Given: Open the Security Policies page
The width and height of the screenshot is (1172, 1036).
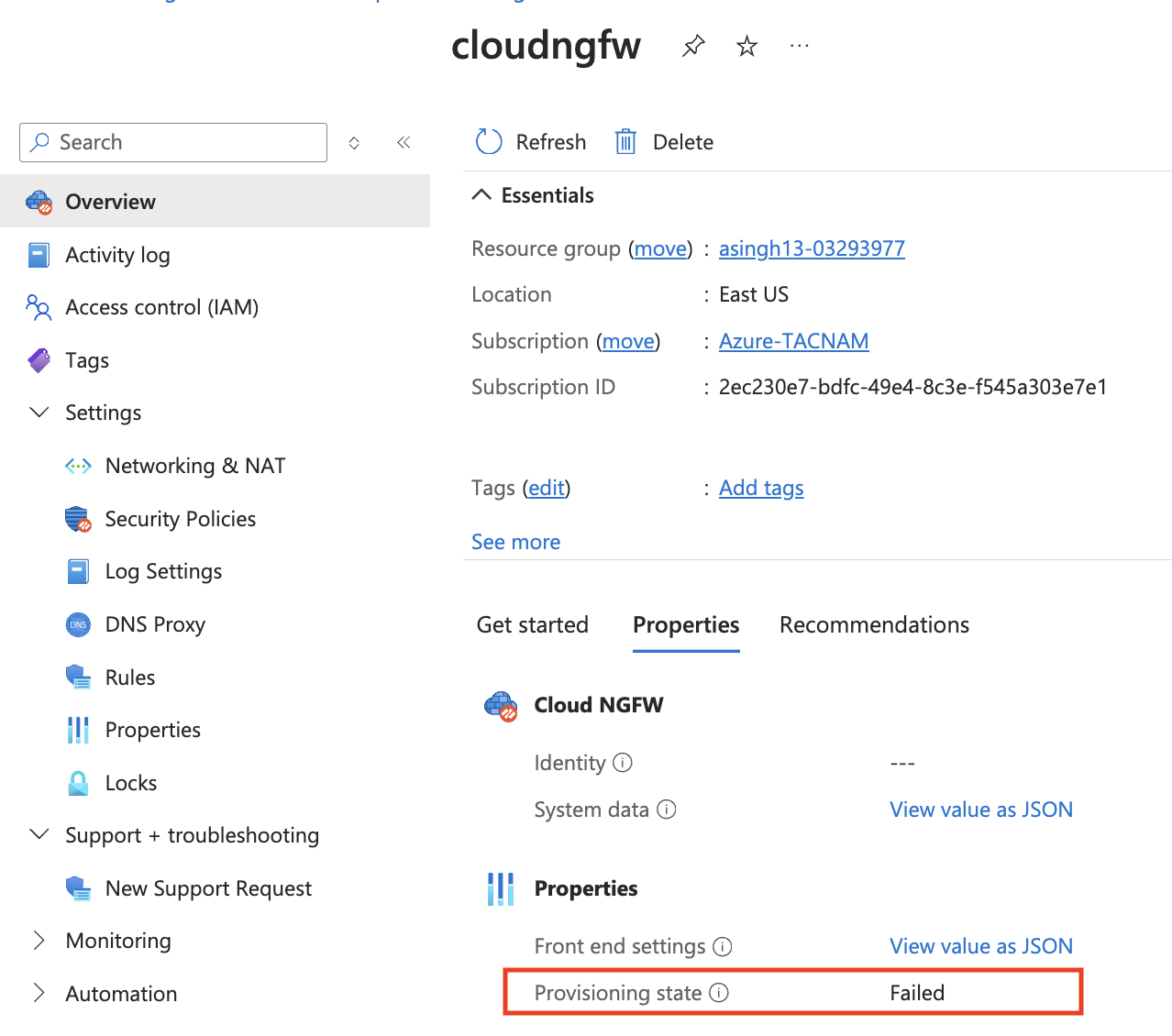Looking at the screenshot, I should coord(180,519).
